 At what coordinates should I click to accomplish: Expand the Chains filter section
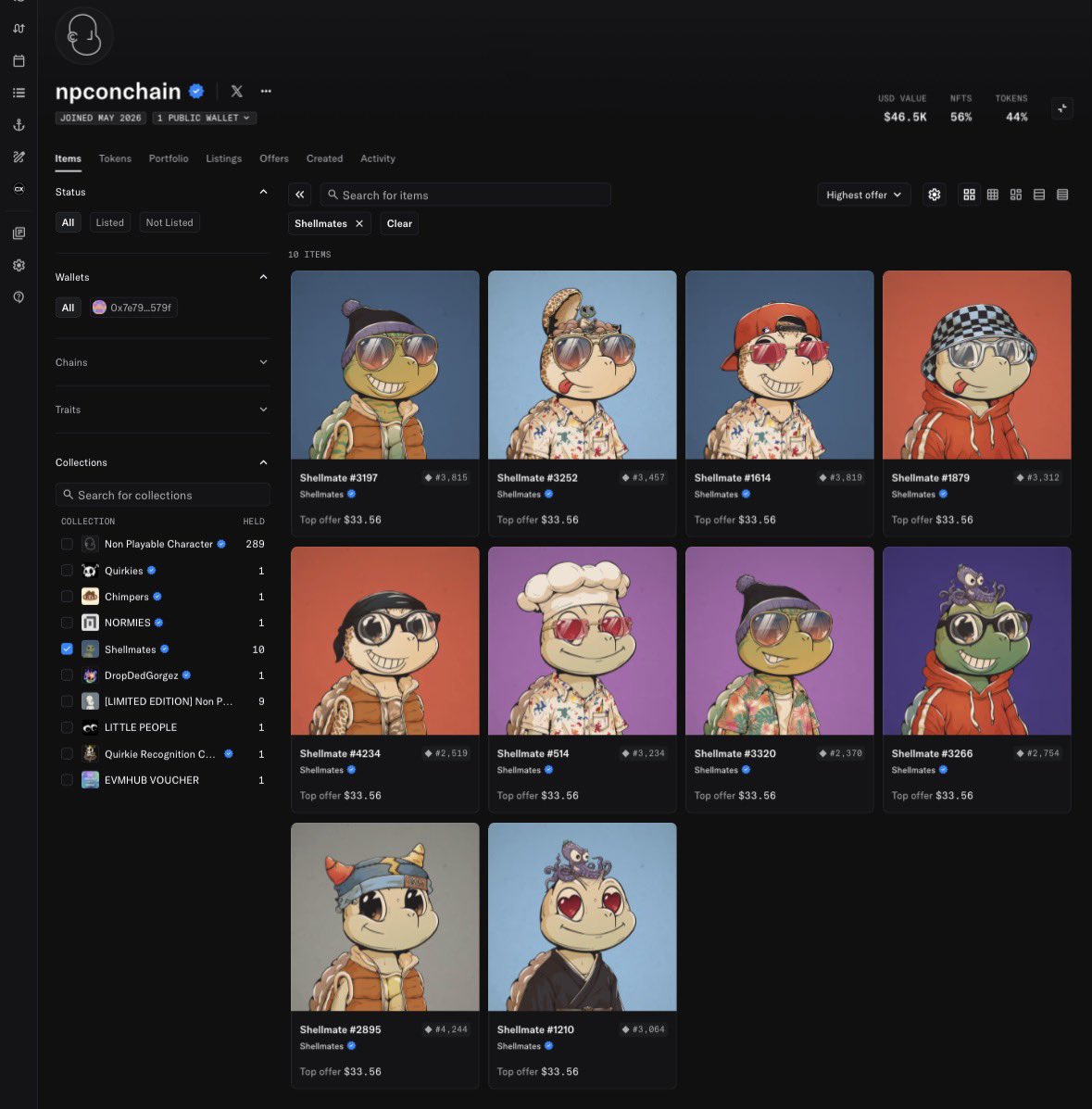click(263, 362)
